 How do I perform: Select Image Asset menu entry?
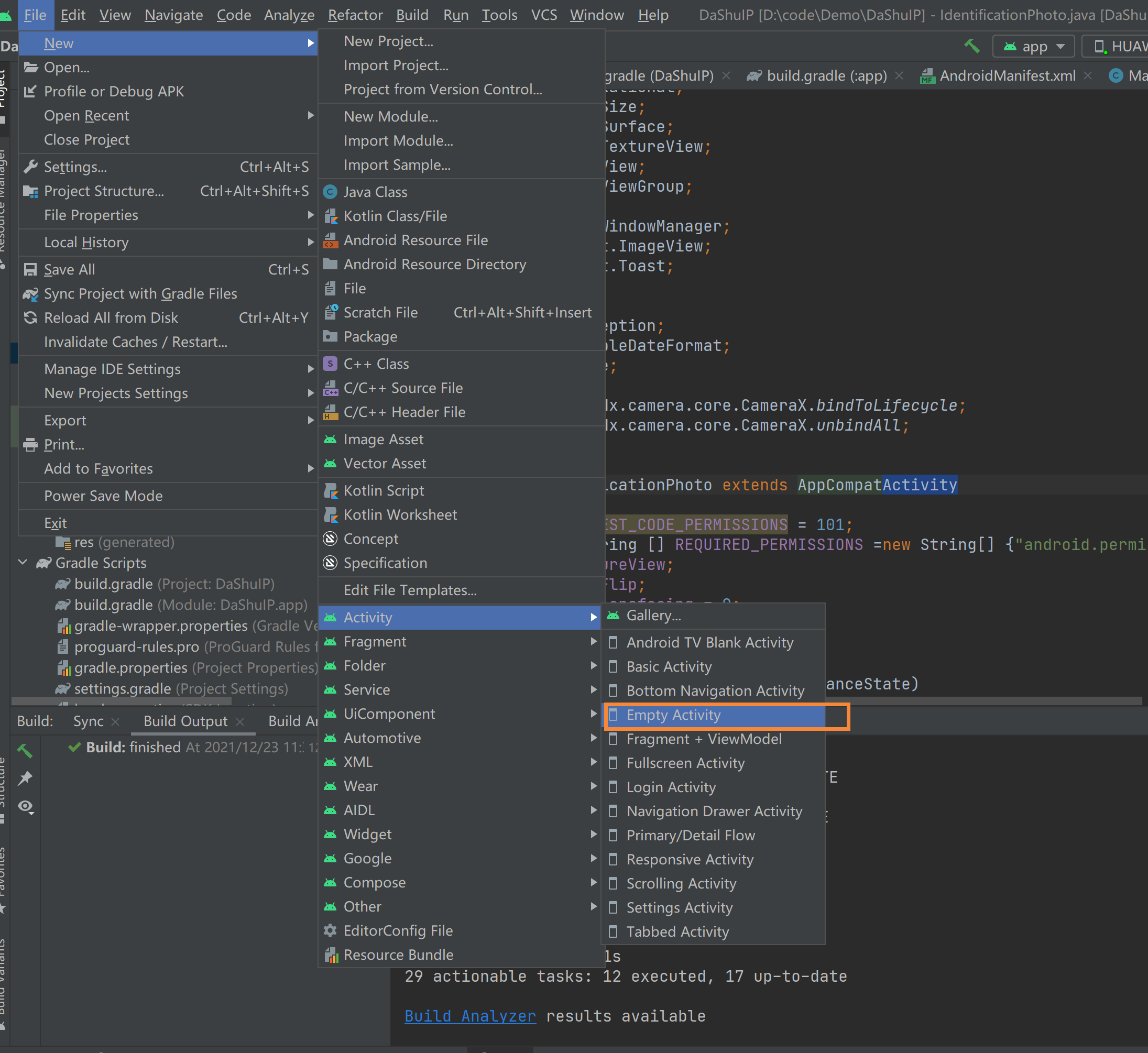point(383,440)
